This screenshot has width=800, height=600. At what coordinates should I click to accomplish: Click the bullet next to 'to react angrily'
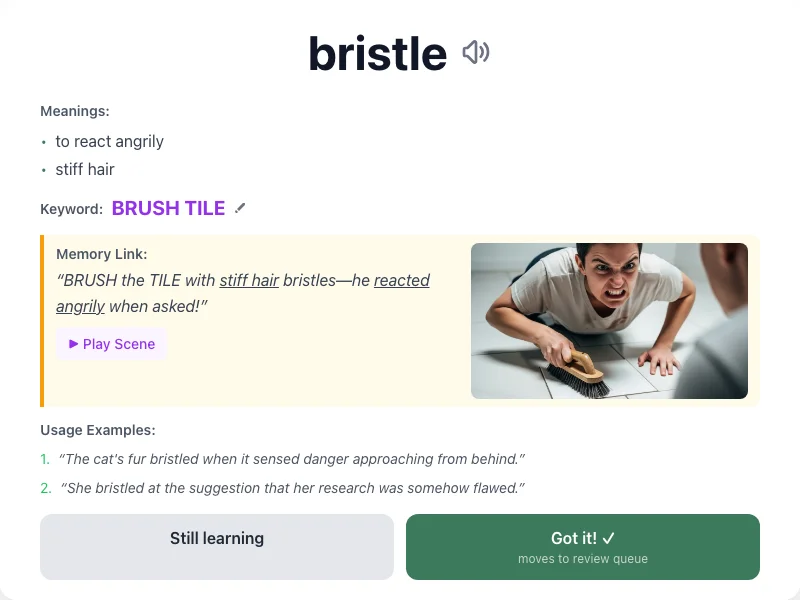(42, 142)
